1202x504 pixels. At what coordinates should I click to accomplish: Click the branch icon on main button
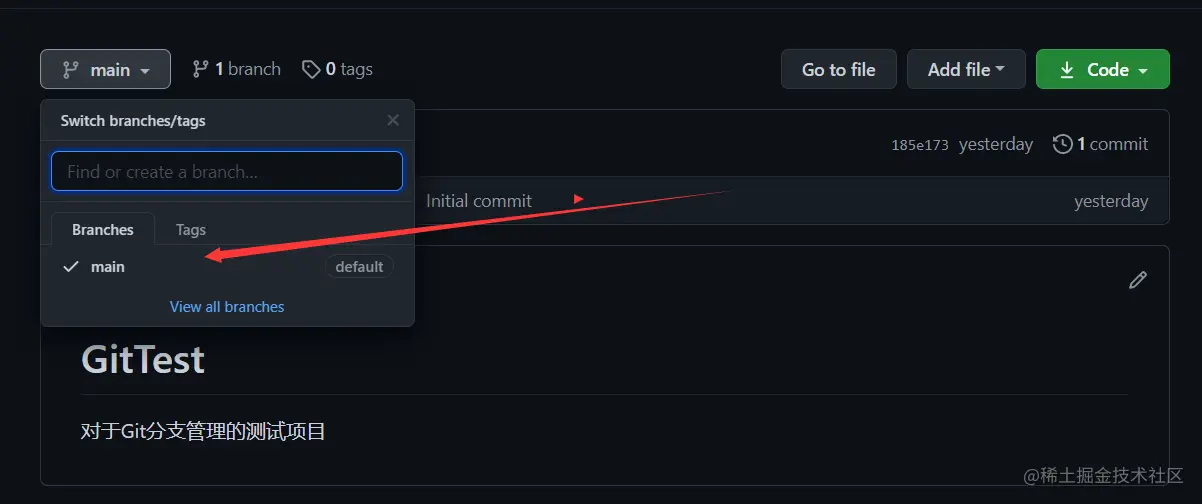70,70
